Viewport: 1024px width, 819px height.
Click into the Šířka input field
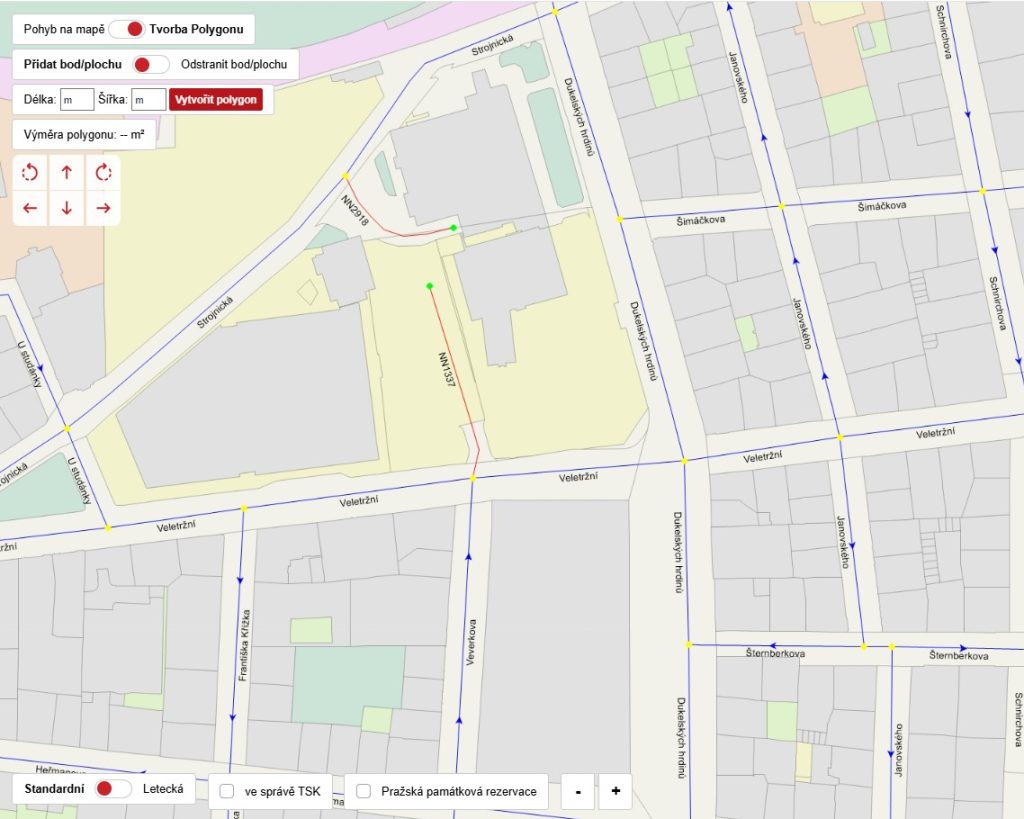pyautogui.click(x=148, y=100)
